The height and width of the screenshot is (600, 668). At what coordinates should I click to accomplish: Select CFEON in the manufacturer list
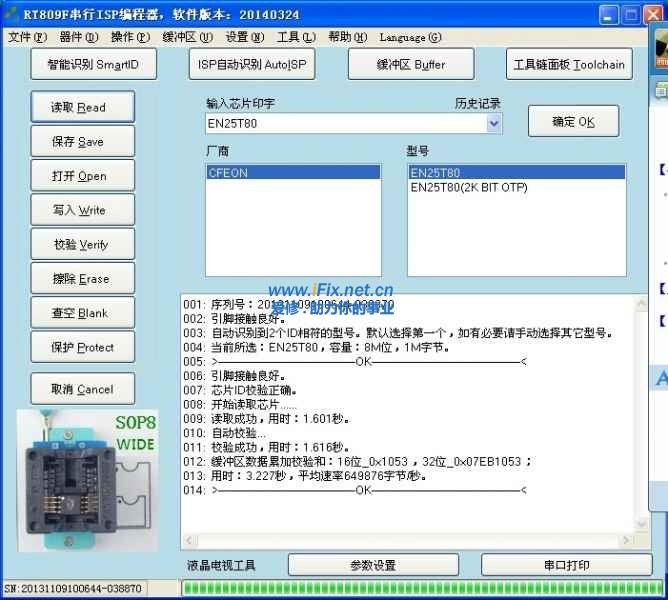point(293,173)
